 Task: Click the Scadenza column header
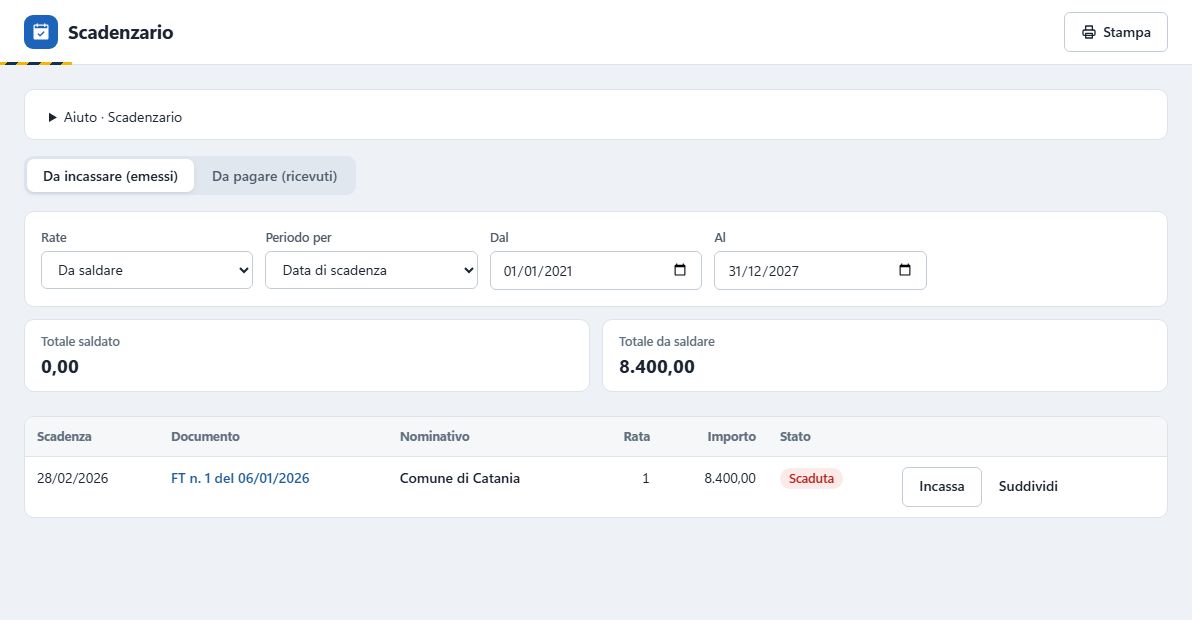[x=65, y=436]
